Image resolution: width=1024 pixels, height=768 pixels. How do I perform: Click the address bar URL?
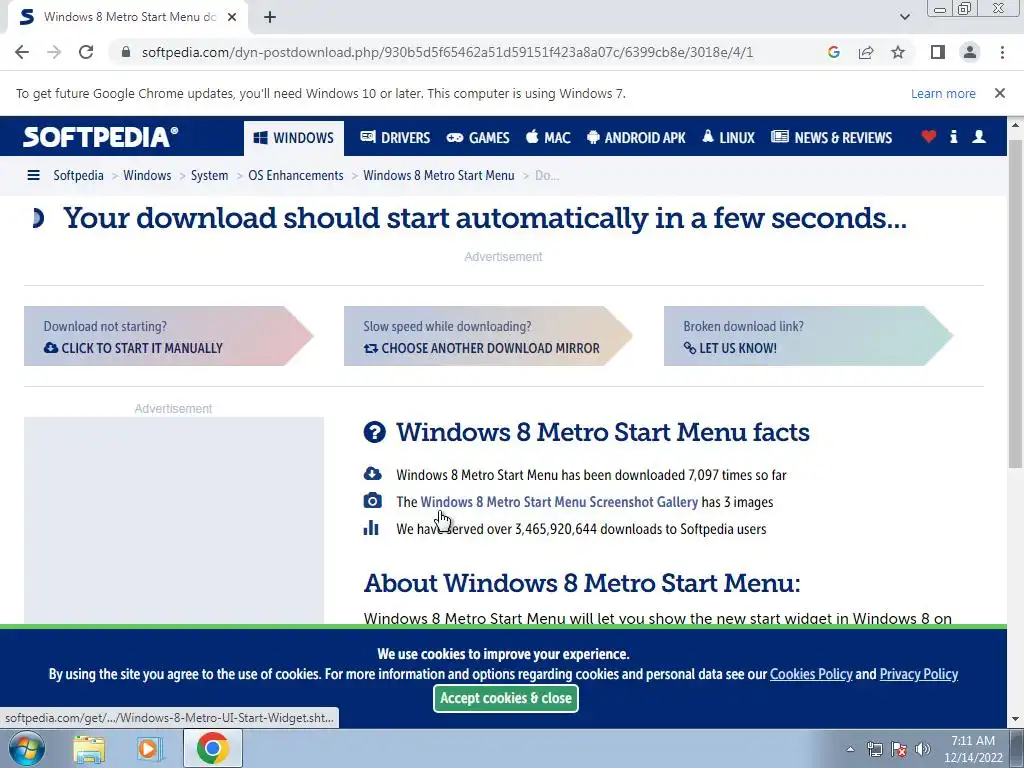(x=447, y=52)
